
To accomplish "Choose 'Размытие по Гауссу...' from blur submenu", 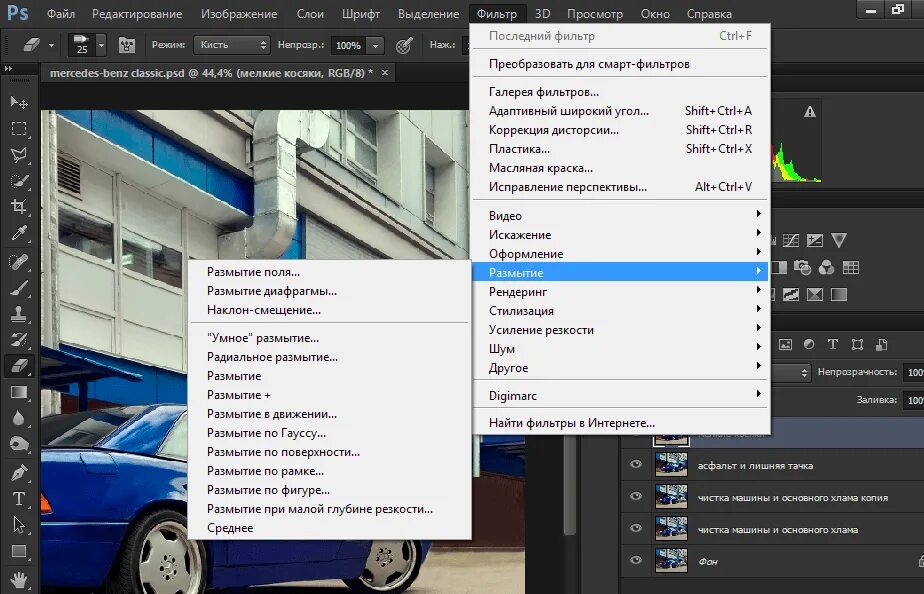I will (329, 433).
